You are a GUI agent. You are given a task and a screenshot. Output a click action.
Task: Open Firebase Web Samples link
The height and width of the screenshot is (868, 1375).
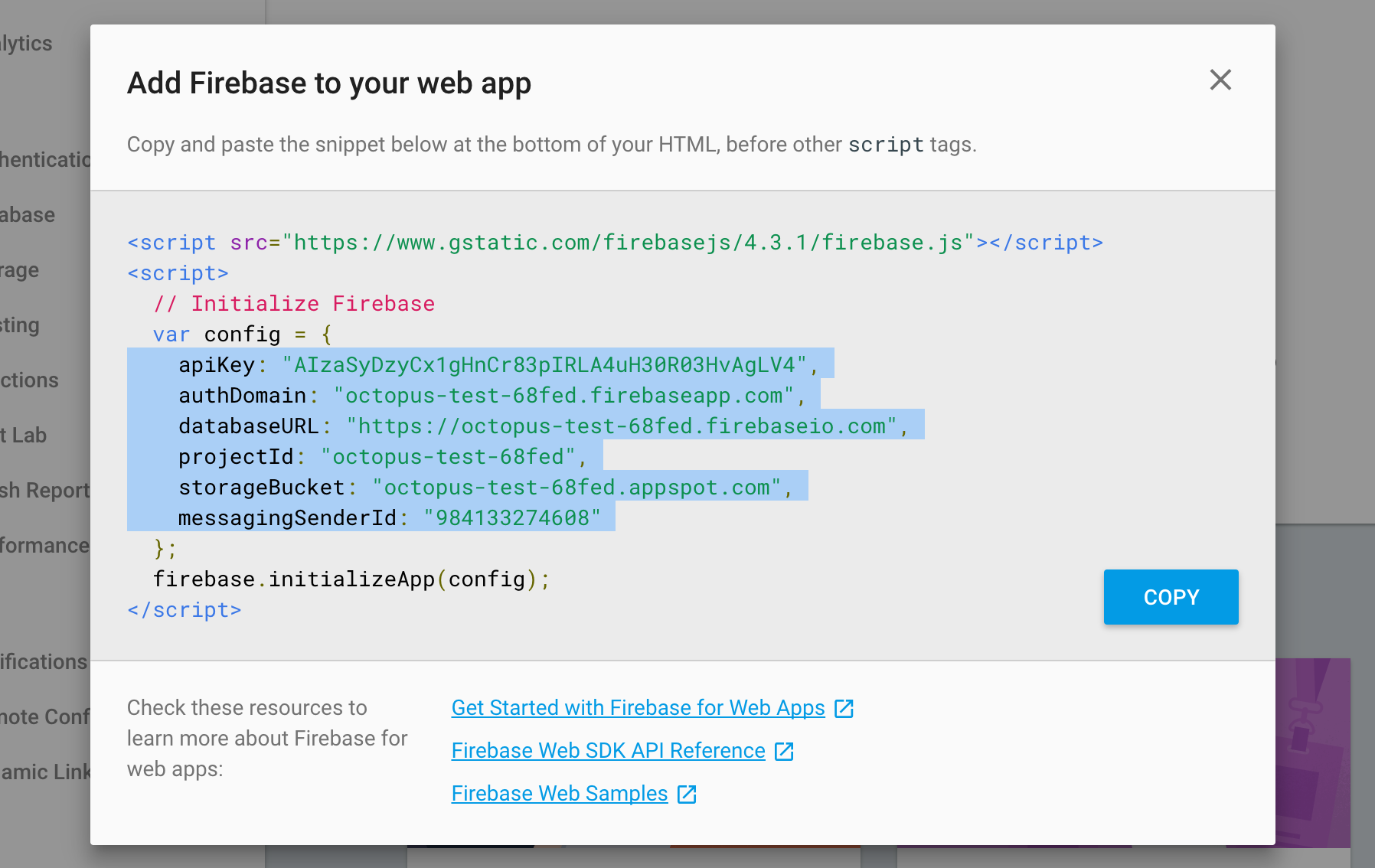(x=560, y=794)
